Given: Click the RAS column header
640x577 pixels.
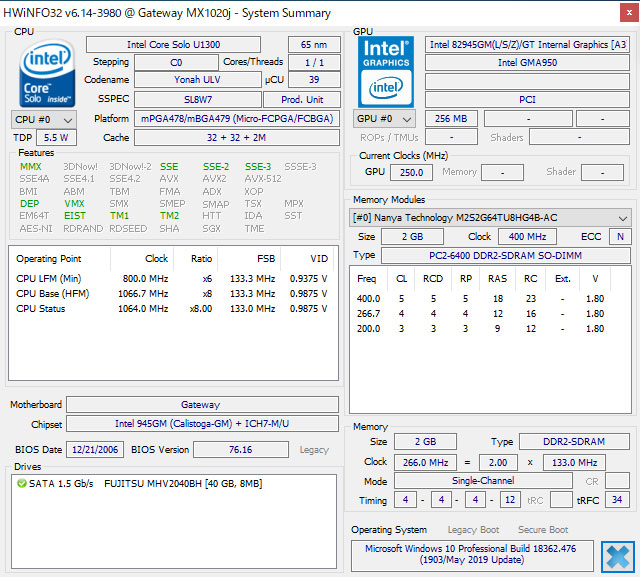Looking at the screenshot, I should tap(497, 279).
